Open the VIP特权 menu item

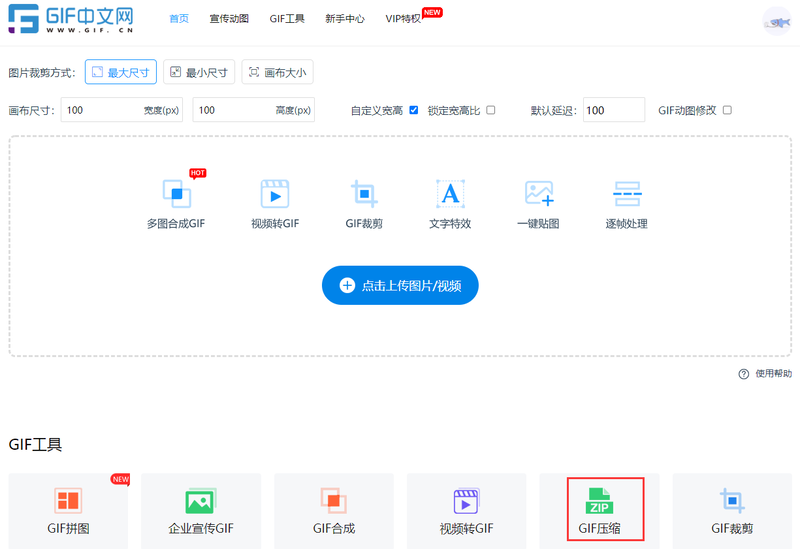404,19
